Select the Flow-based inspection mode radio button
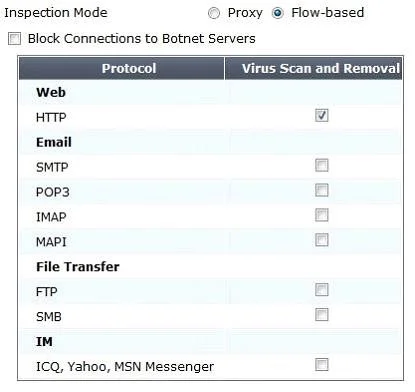Screen dimensions: 415x392 click(x=277, y=13)
